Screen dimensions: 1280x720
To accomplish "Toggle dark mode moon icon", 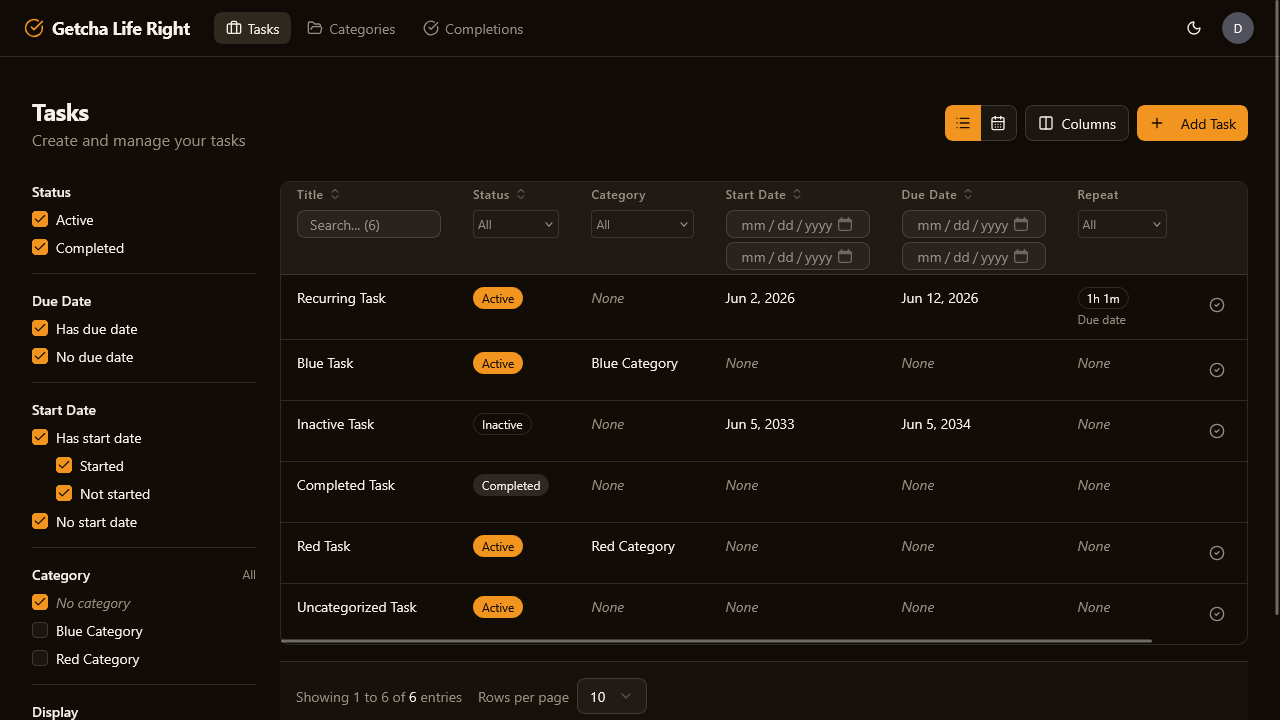I will coord(1193,28).
